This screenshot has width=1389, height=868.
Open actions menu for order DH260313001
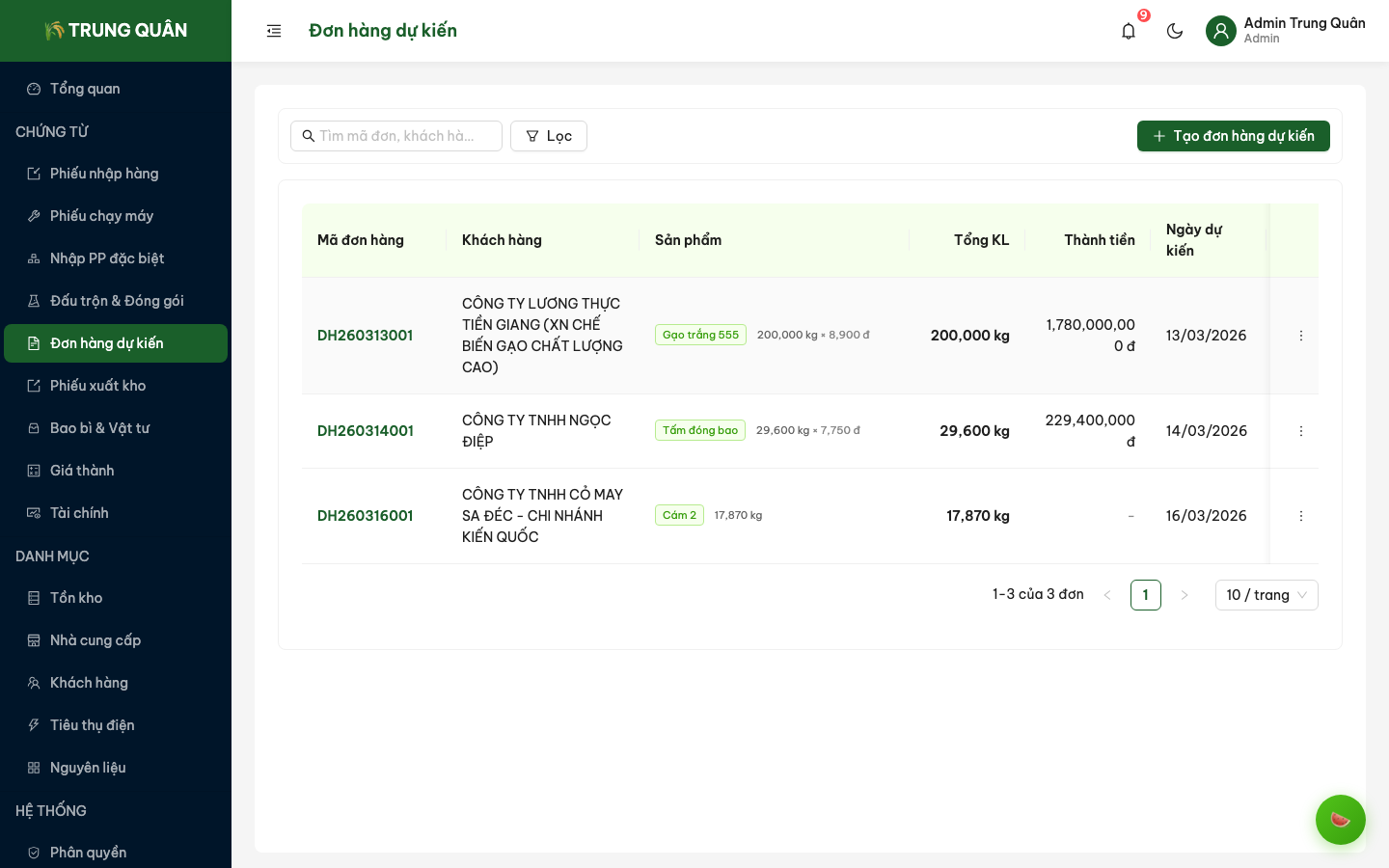pyautogui.click(x=1300, y=336)
